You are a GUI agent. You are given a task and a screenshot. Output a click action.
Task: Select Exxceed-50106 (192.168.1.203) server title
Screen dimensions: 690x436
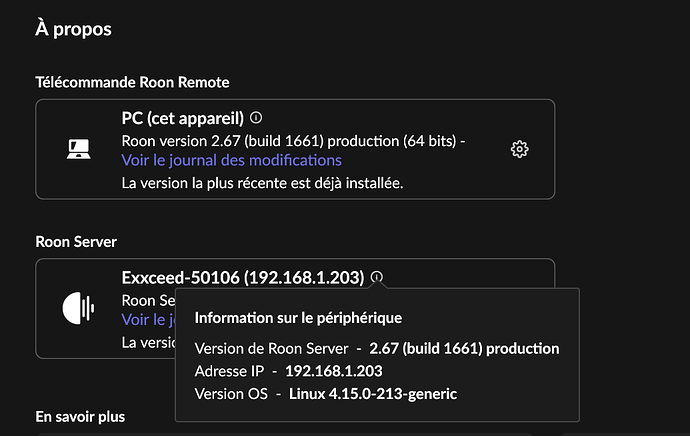point(243,278)
